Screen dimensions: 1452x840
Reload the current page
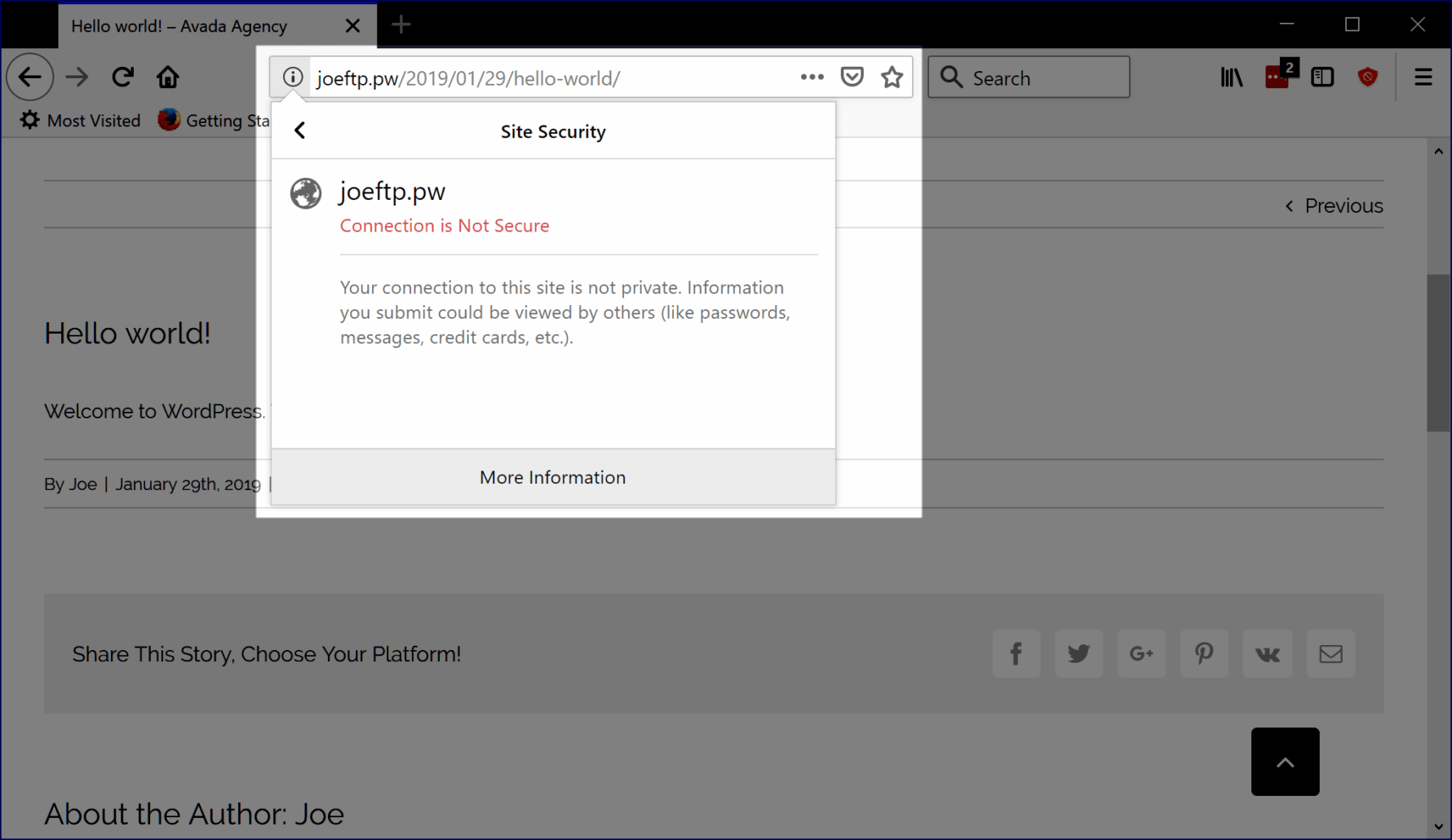(x=122, y=77)
